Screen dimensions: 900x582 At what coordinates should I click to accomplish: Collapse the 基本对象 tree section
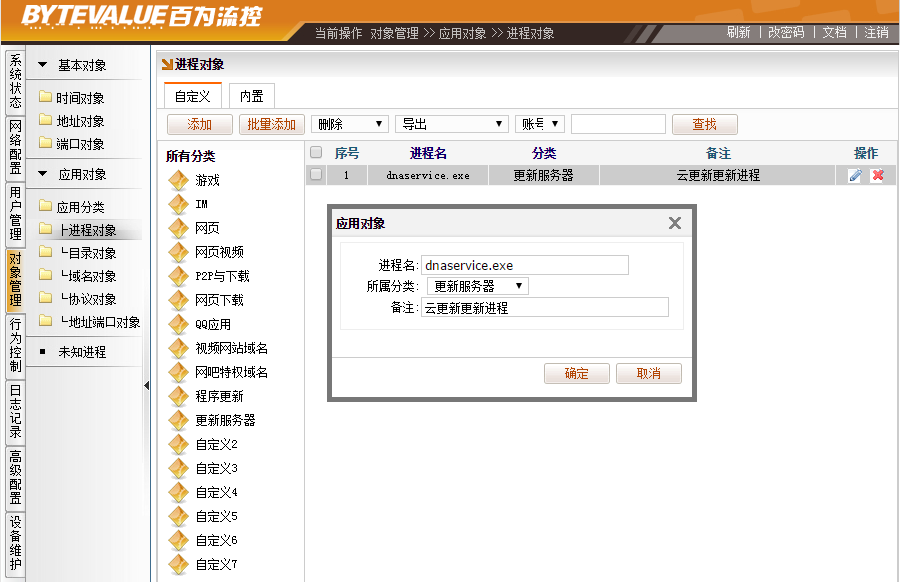click(x=42, y=66)
